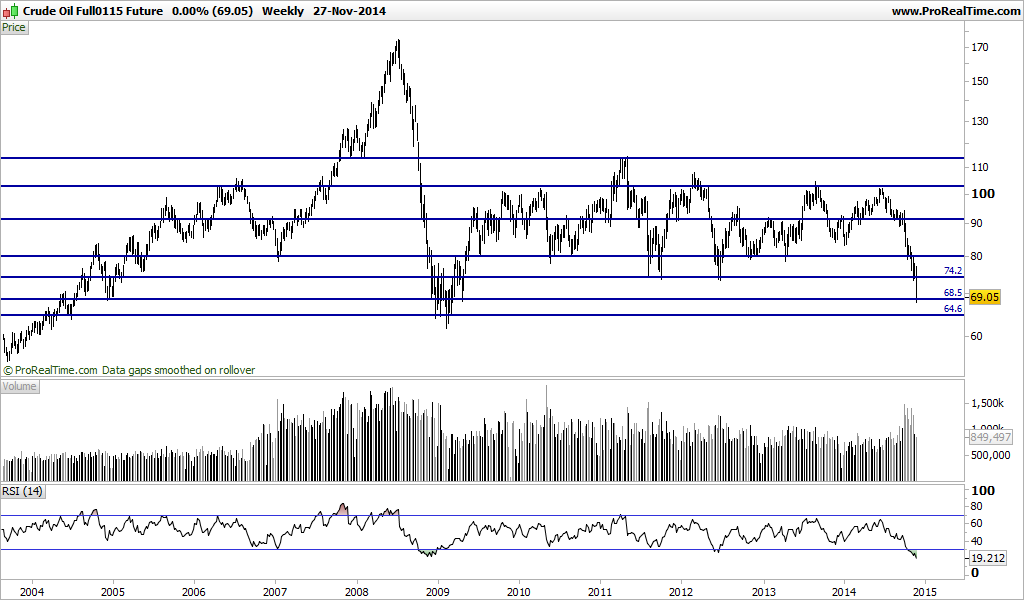Image resolution: width=1024 pixels, height=600 pixels.
Task: Click the candlestick icon beside chart title
Action: 10,10
